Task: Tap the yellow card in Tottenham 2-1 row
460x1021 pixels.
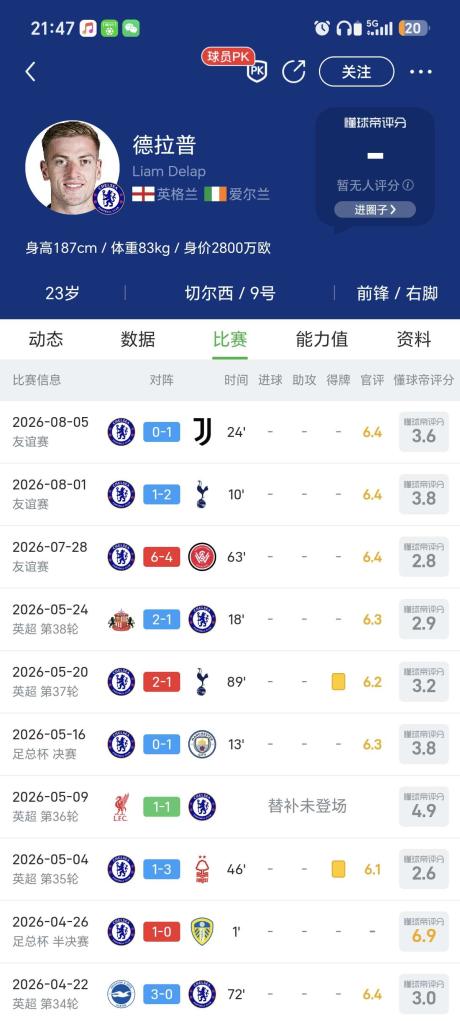Action: (x=338, y=682)
